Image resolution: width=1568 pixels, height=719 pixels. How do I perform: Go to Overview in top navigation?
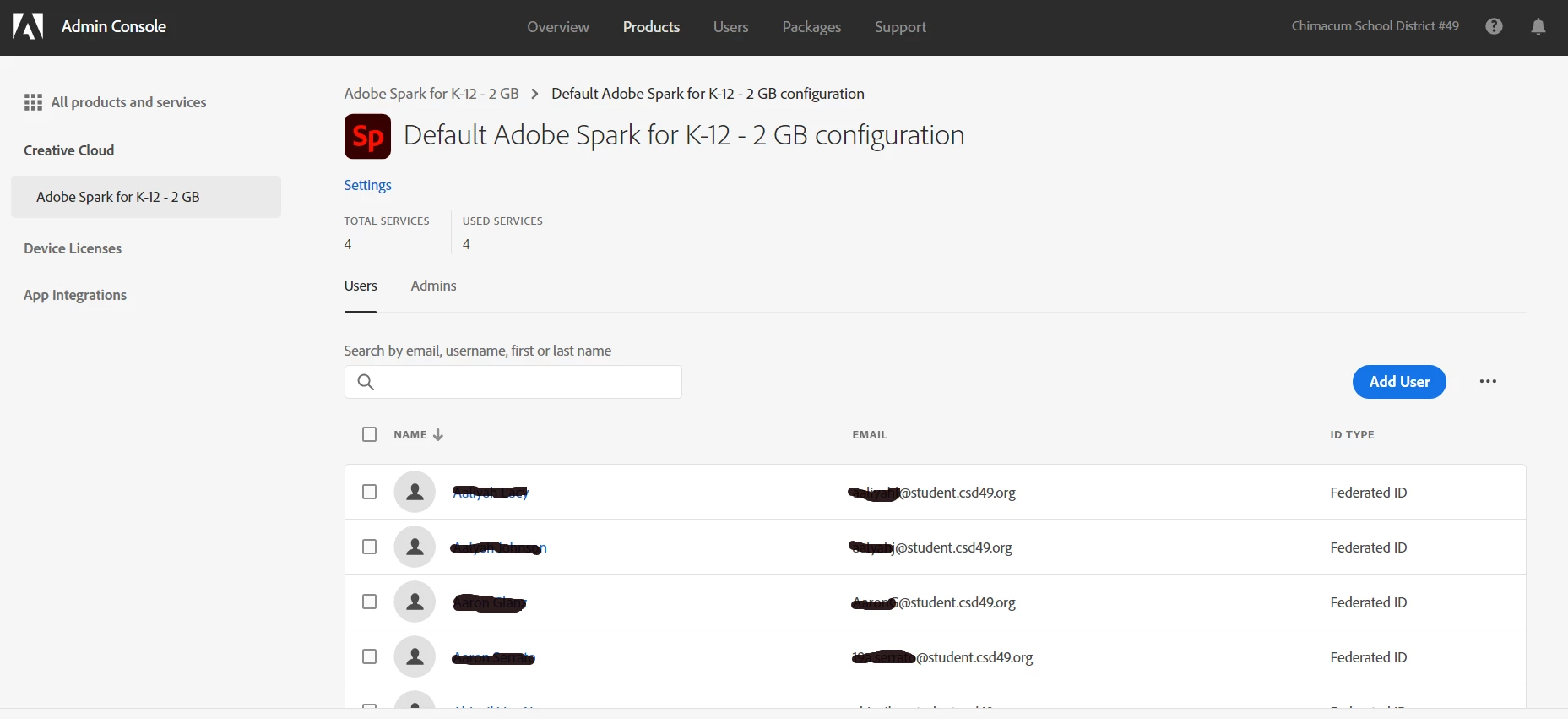(558, 27)
